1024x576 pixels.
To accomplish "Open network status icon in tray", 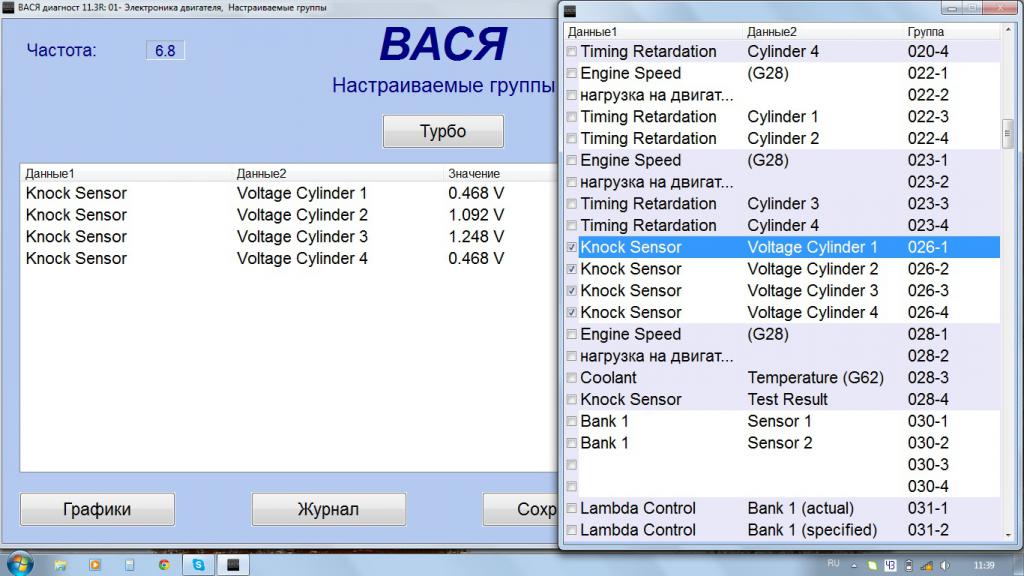I will pyautogui.click(x=927, y=566).
